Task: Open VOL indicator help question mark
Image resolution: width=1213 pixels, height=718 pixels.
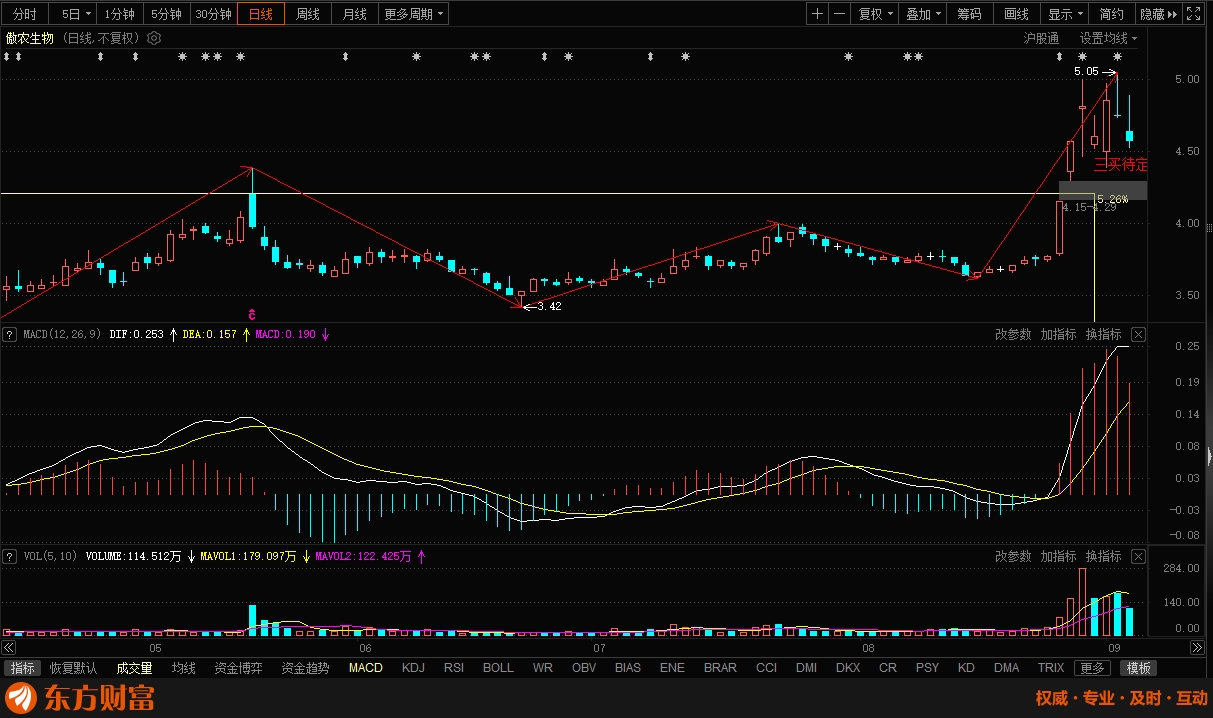Action: (x=11, y=556)
